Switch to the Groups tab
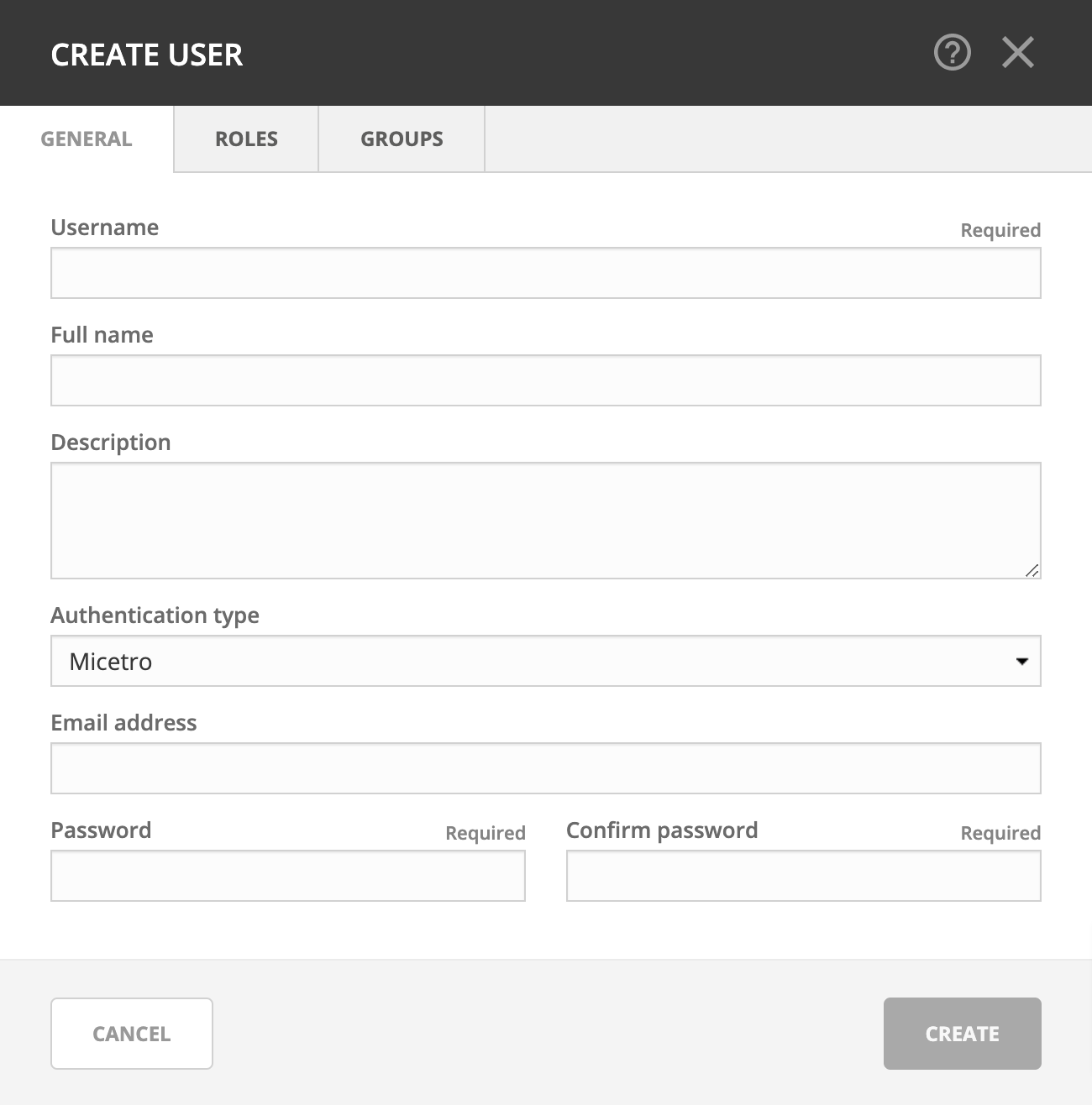Viewport: 1092px width, 1105px height. coord(402,139)
